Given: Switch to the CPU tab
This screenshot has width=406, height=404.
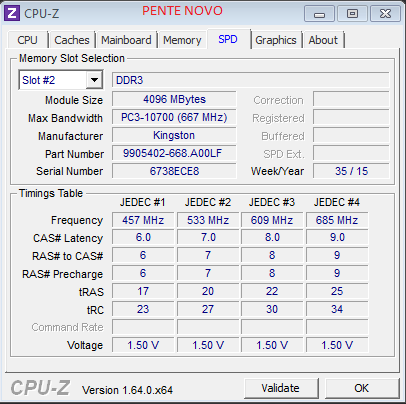Looking at the screenshot, I should pyautogui.click(x=27, y=40).
